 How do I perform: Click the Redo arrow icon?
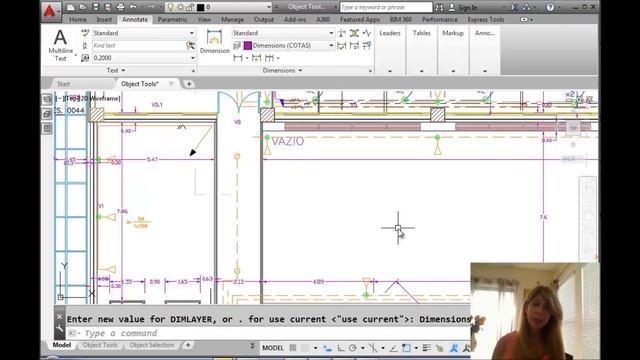click(151, 7)
